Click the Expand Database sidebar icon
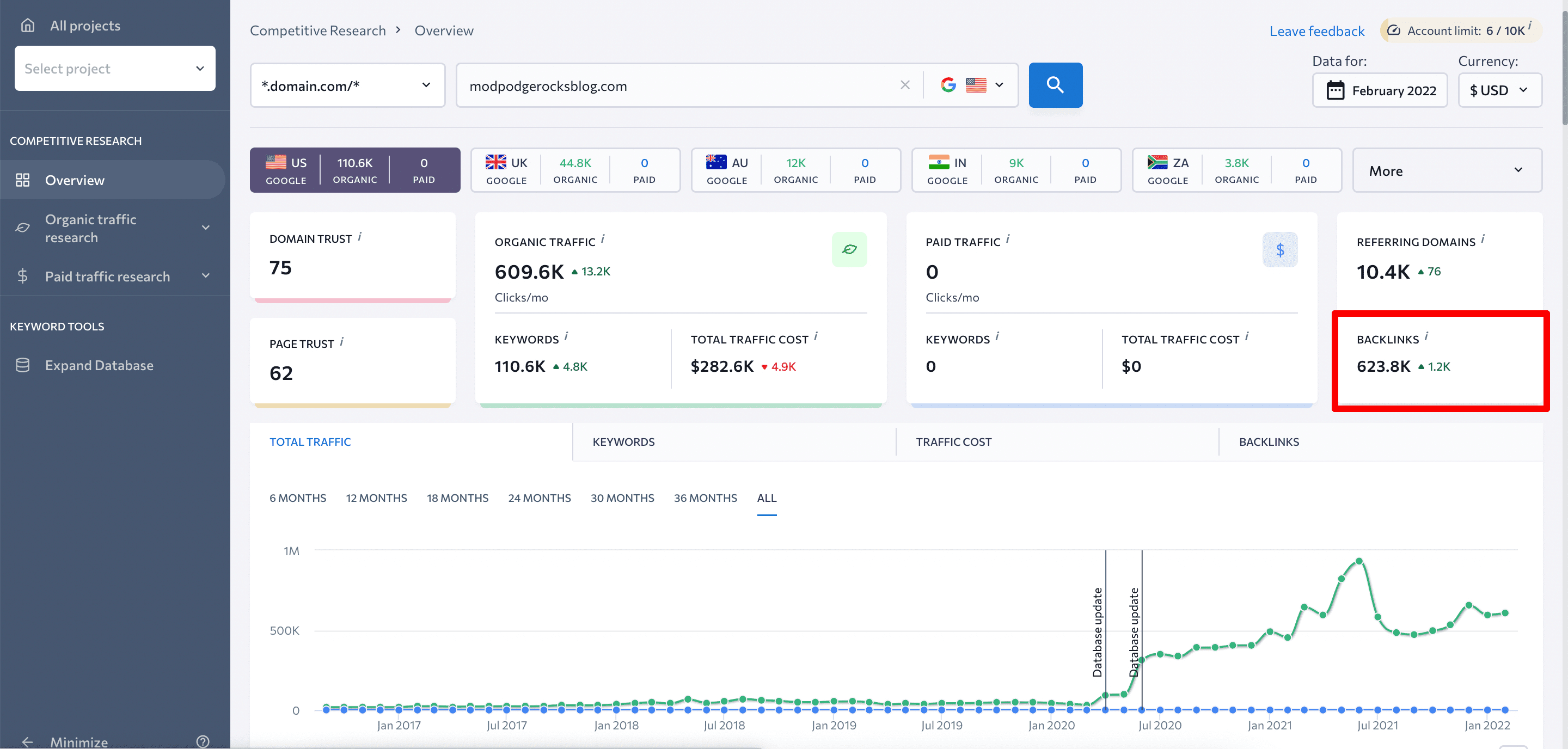 pyautogui.click(x=23, y=364)
